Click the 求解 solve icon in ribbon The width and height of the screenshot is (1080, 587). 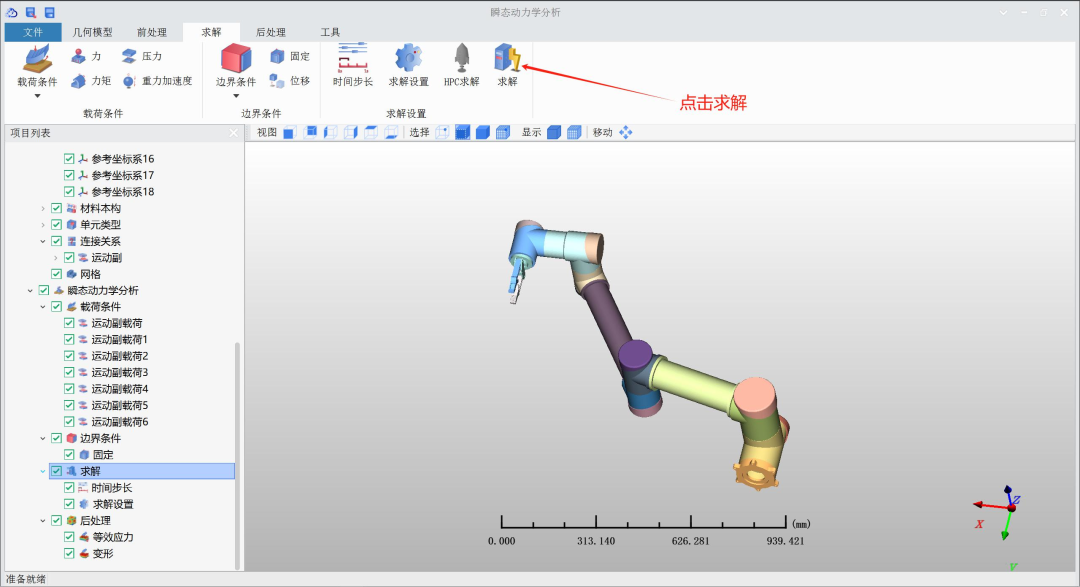click(507, 58)
